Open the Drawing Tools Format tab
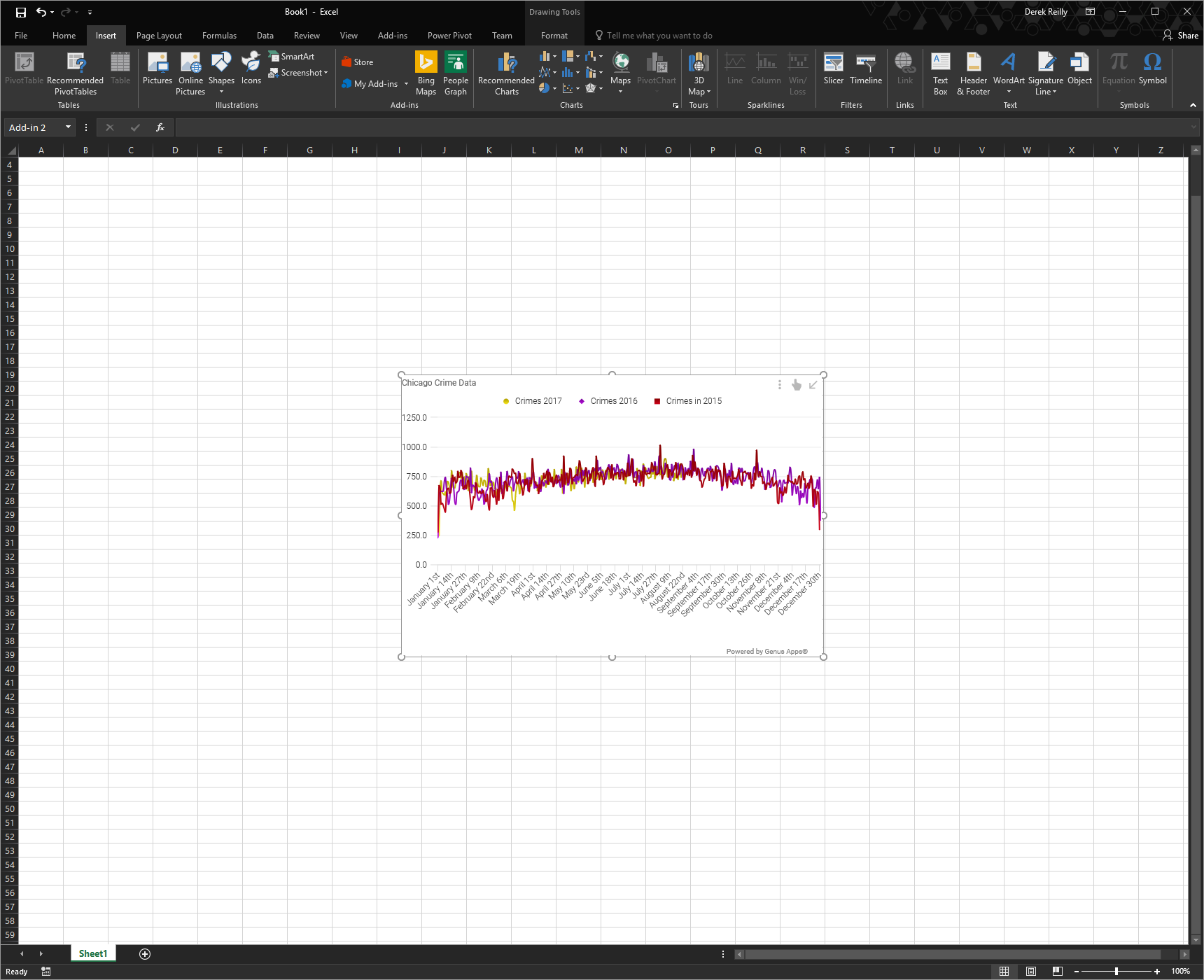This screenshot has width=1204, height=980. point(554,36)
